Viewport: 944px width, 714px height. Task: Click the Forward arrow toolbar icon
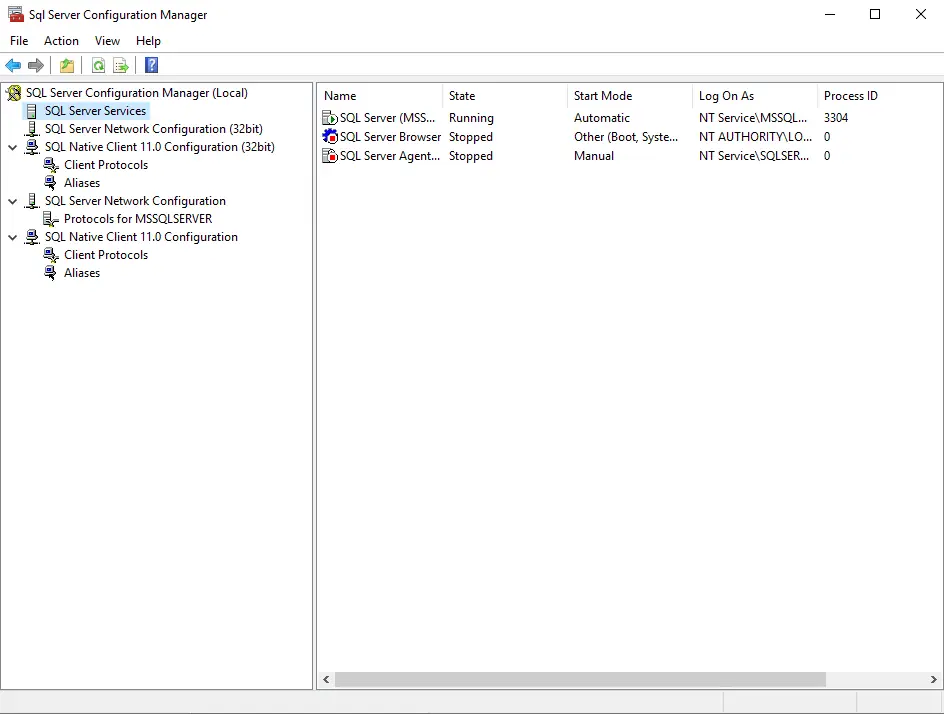[x=36, y=65]
